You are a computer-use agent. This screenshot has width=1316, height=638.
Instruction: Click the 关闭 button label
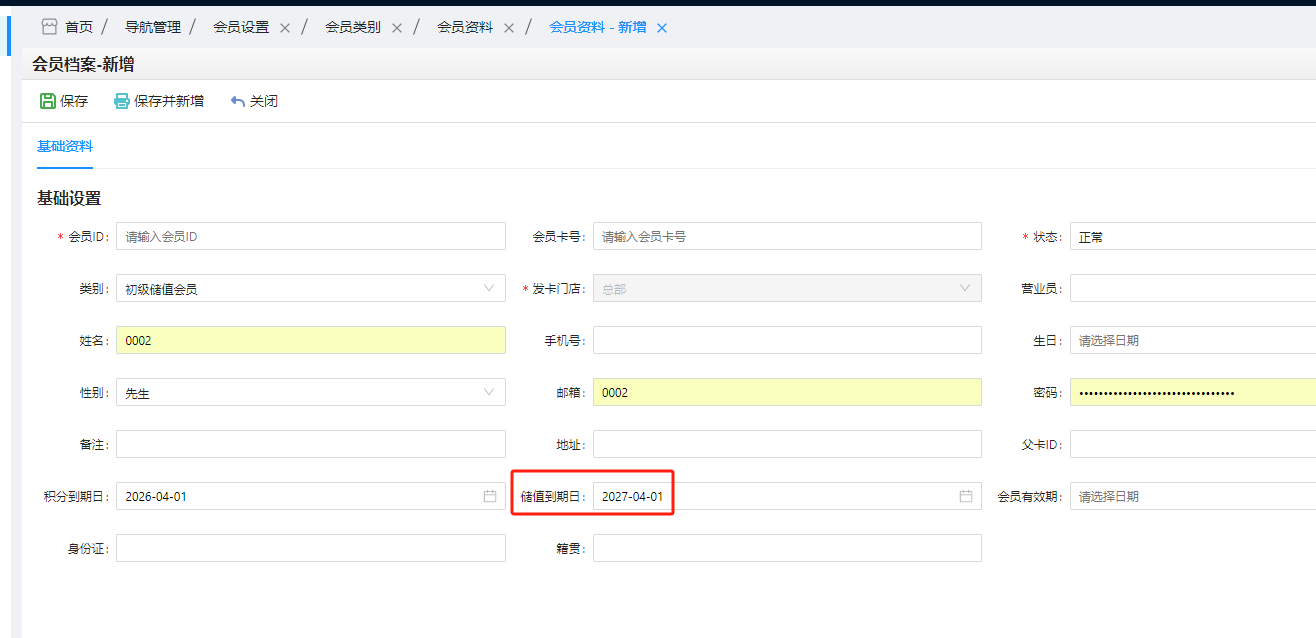(264, 101)
